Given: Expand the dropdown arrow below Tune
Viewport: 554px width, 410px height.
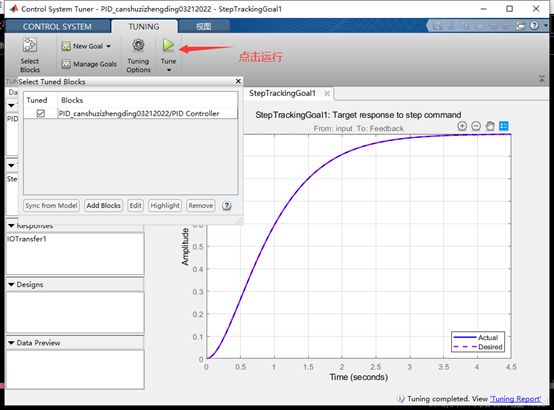Looking at the screenshot, I should click(169, 70).
